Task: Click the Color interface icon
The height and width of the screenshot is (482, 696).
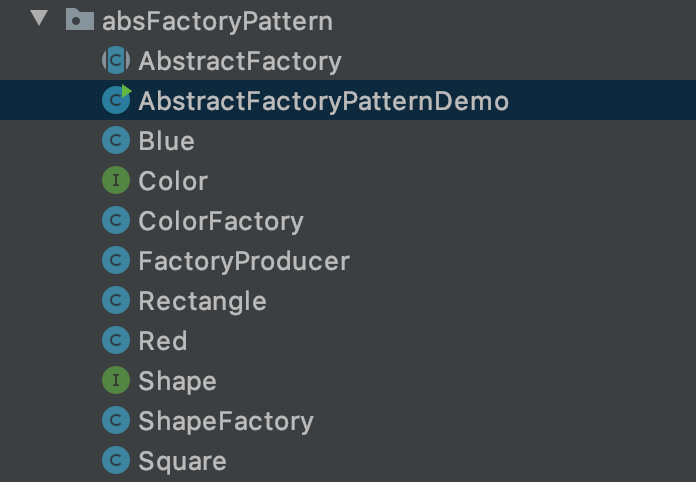Action: tap(116, 181)
